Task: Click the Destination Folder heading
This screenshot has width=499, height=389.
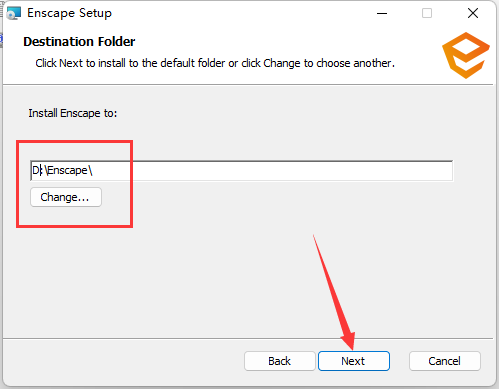Action: point(79,42)
